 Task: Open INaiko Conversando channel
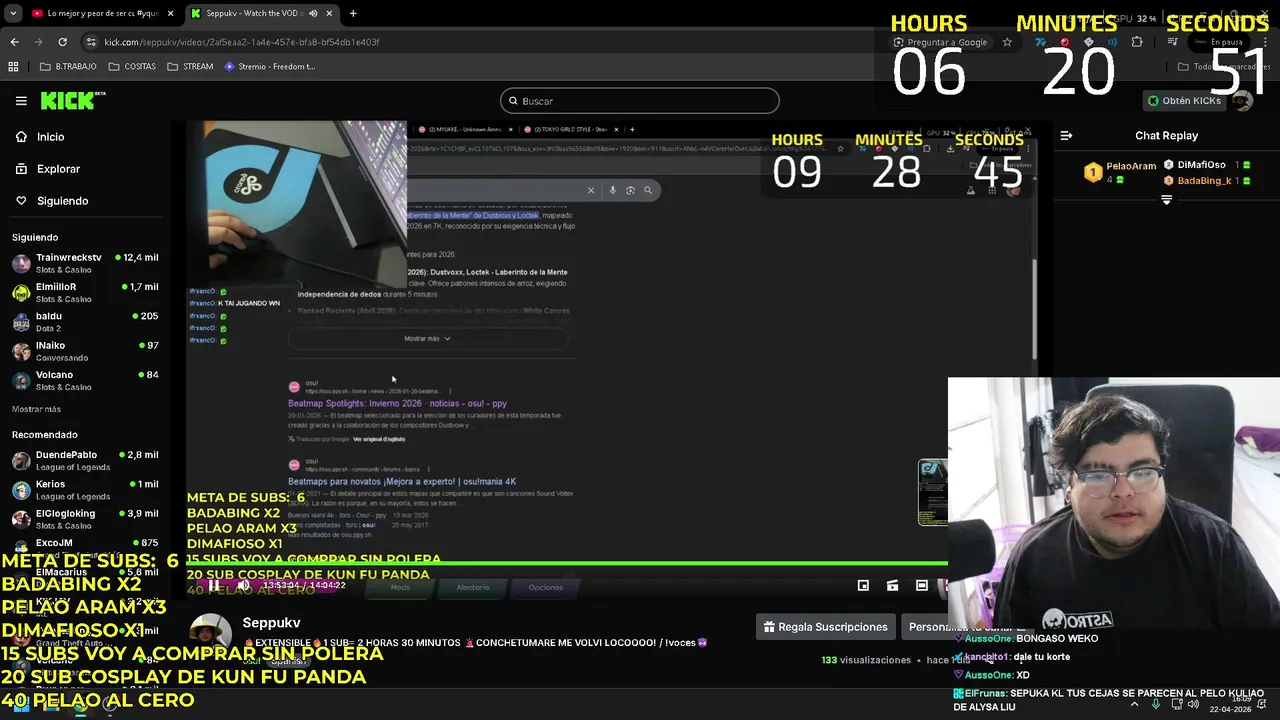[85, 351]
